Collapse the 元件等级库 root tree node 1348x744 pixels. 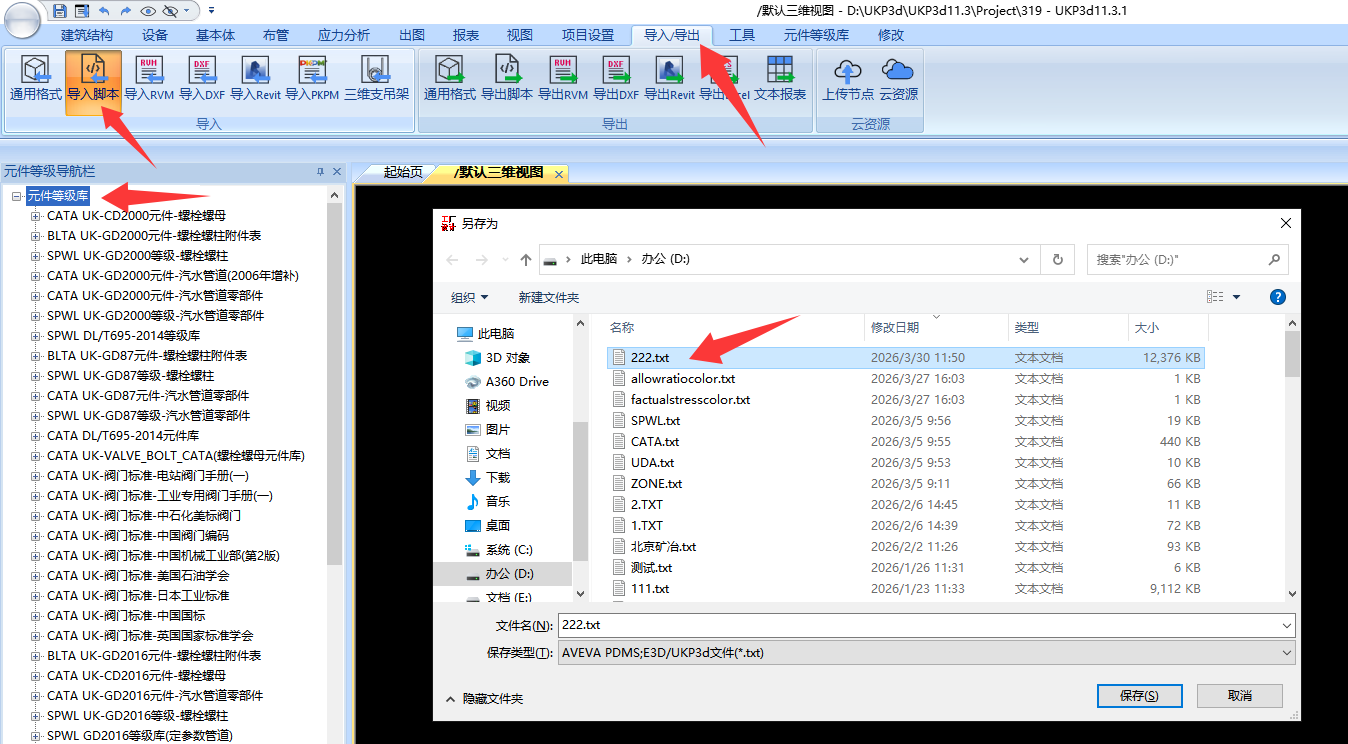point(17,196)
